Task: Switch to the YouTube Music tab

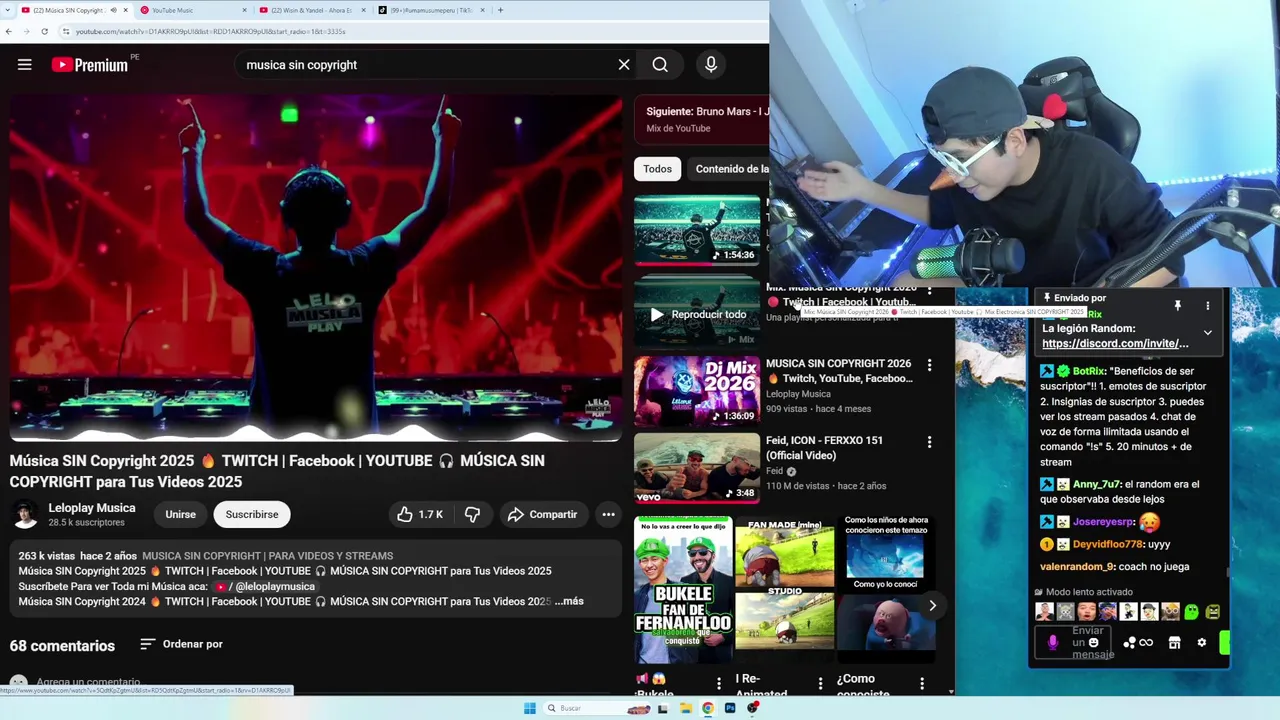Action: click(193, 10)
